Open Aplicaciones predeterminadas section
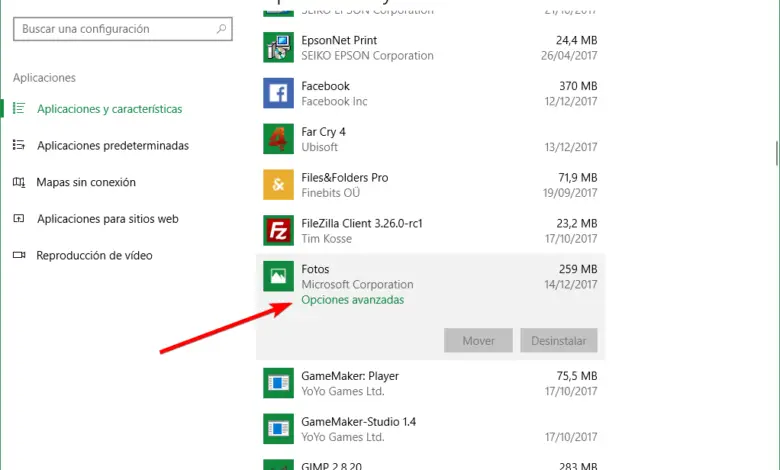The height and width of the screenshot is (470, 780). pos(113,146)
